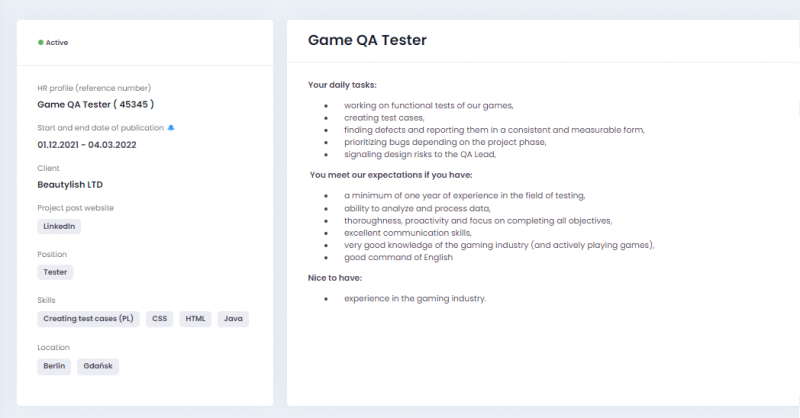Click the publication date range 01.12.2021 - 04.03.2022
The height and width of the screenshot is (418, 800).
(x=87, y=145)
